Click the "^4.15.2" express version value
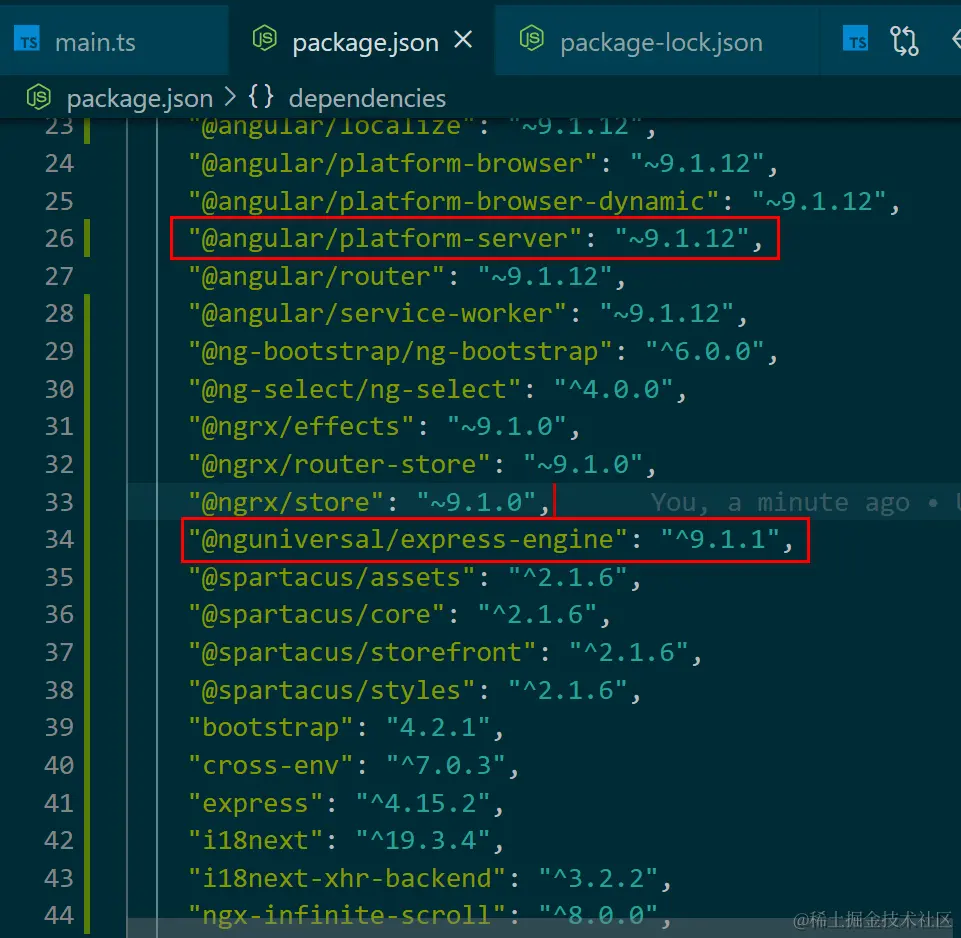961x938 pixels. pos(423,803)
